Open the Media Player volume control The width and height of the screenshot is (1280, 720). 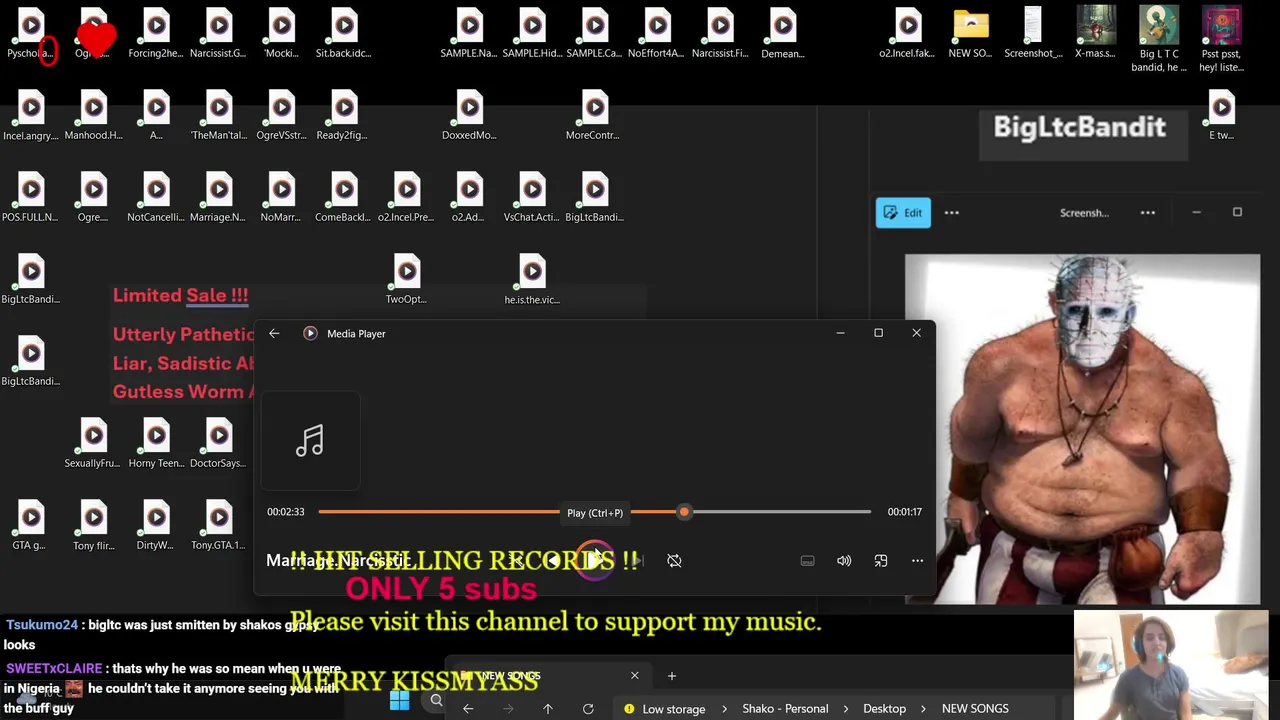pos(844,561)
